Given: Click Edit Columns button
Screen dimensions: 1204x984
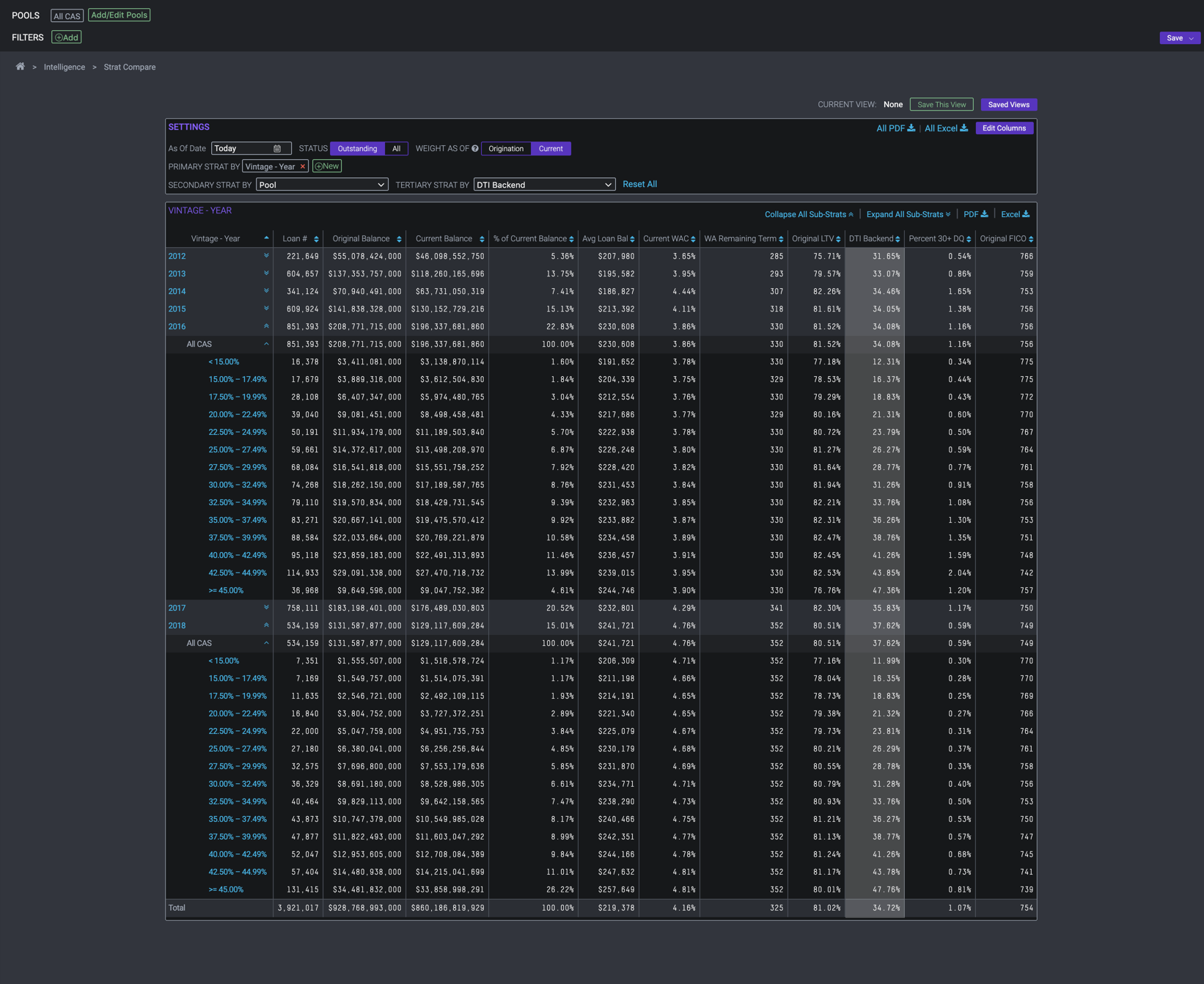Looking at the screenshot, I should coord(1004,128).
